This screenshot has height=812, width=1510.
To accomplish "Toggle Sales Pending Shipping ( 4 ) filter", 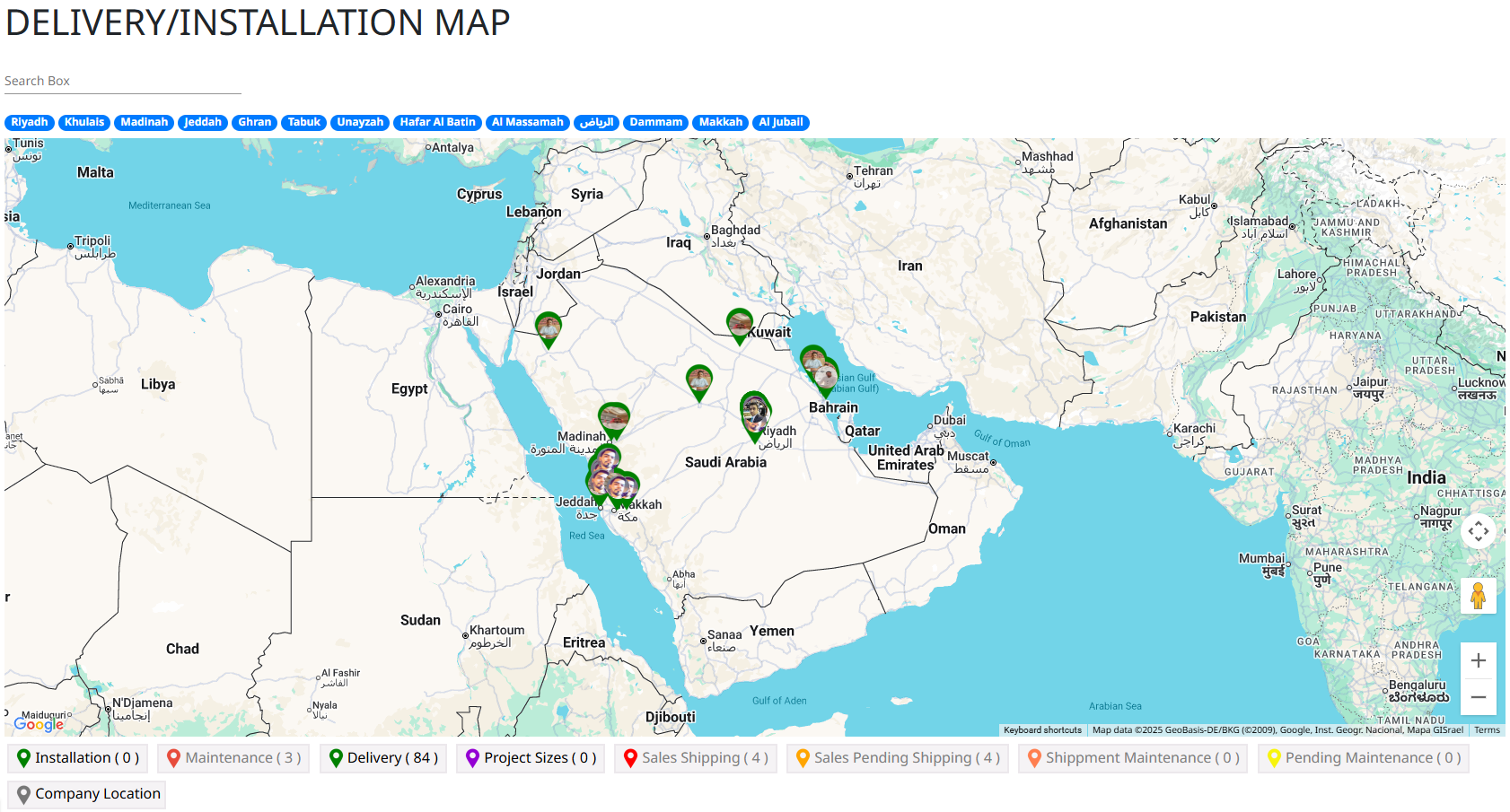I will coord(898,758).
